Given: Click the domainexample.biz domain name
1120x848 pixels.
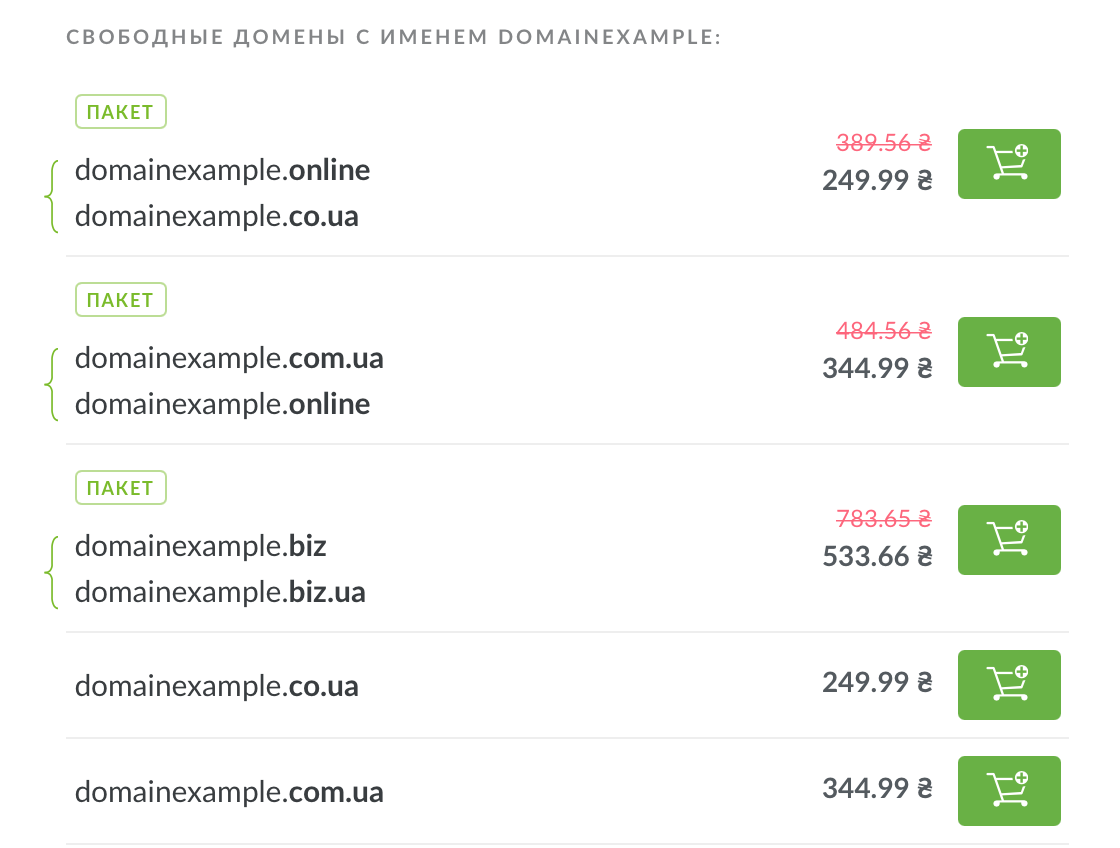Looking at the screenshot, I should [200, 546].
